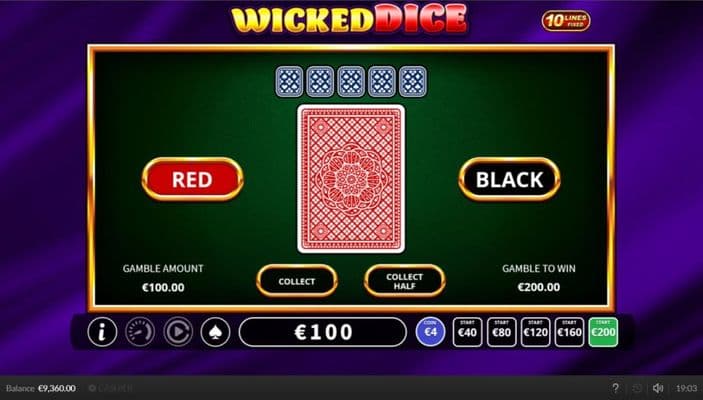
Task: Collect the full gamble amount
Action: click(297, 281)
